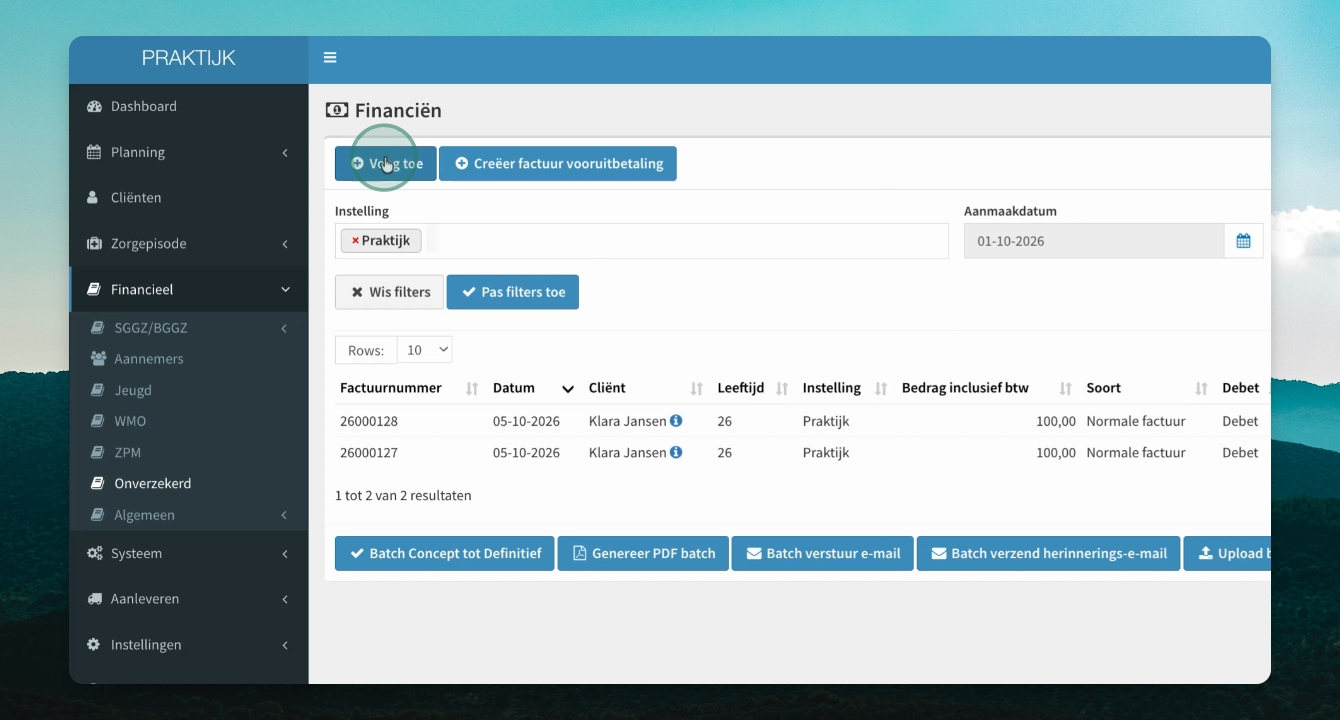Image resolution: width=1340 pixels, height=720 pixels.
Task: Show info for Klara Jansen on invoice 26000128
Action: click(676, 421)
